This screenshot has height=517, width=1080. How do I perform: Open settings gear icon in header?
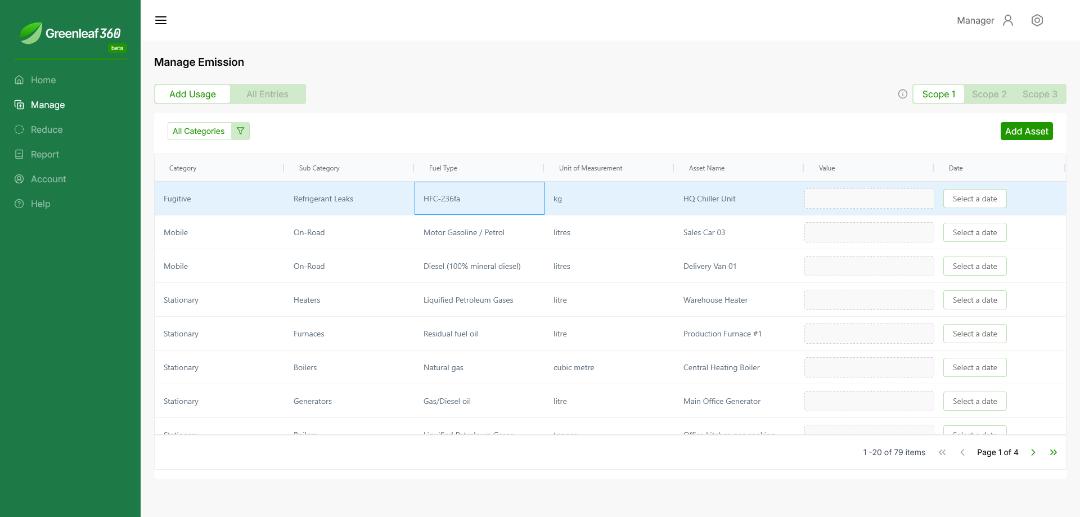coord(1037,20)
